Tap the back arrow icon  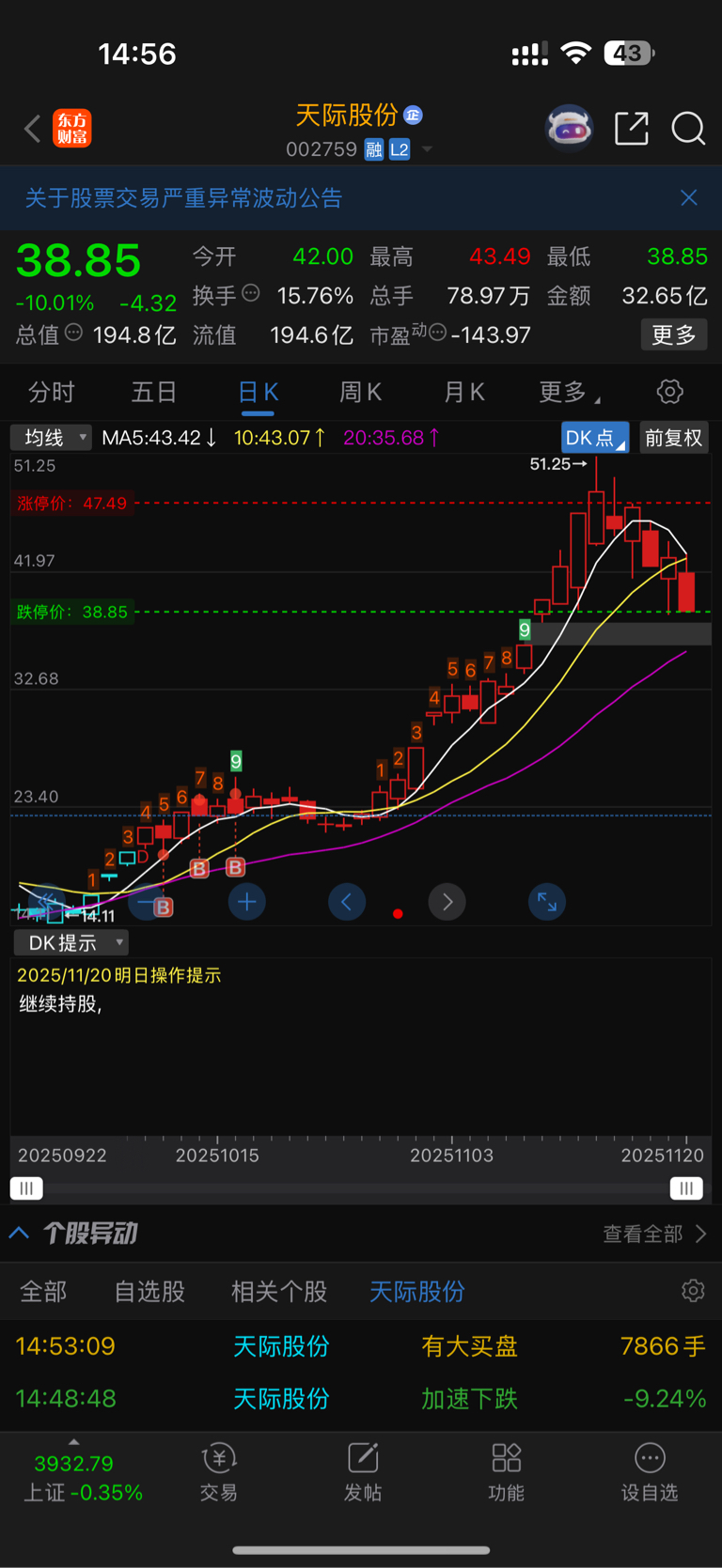click(33, 128)
